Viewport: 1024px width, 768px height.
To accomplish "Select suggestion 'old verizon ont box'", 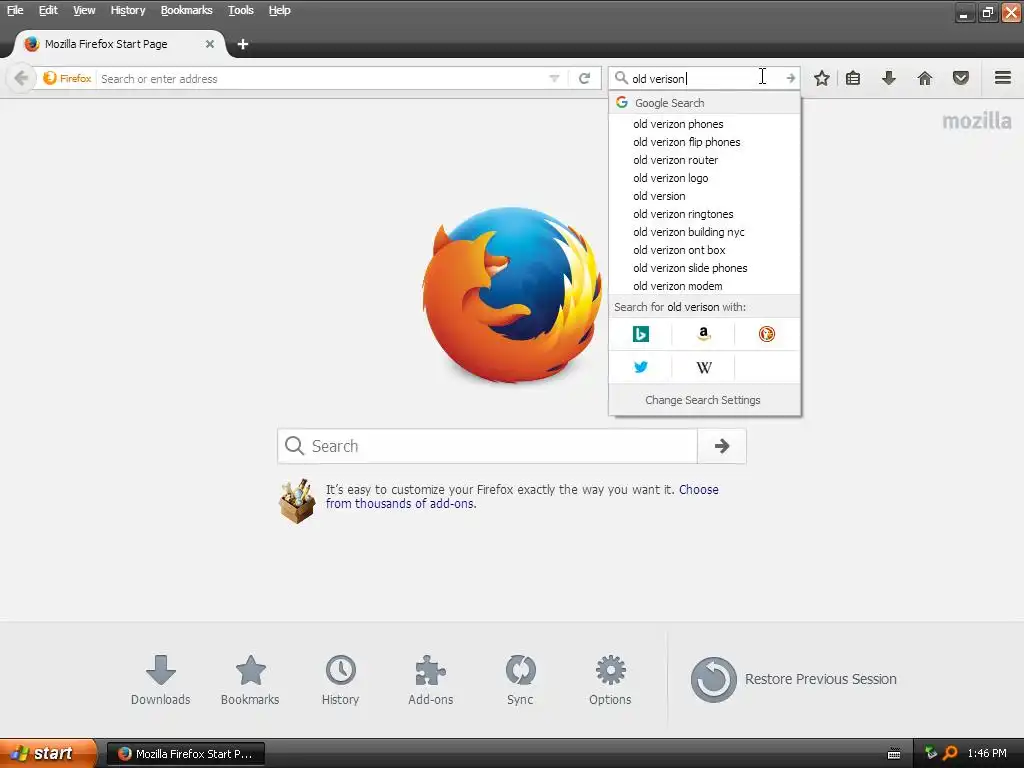I will [x=704, y=250].
